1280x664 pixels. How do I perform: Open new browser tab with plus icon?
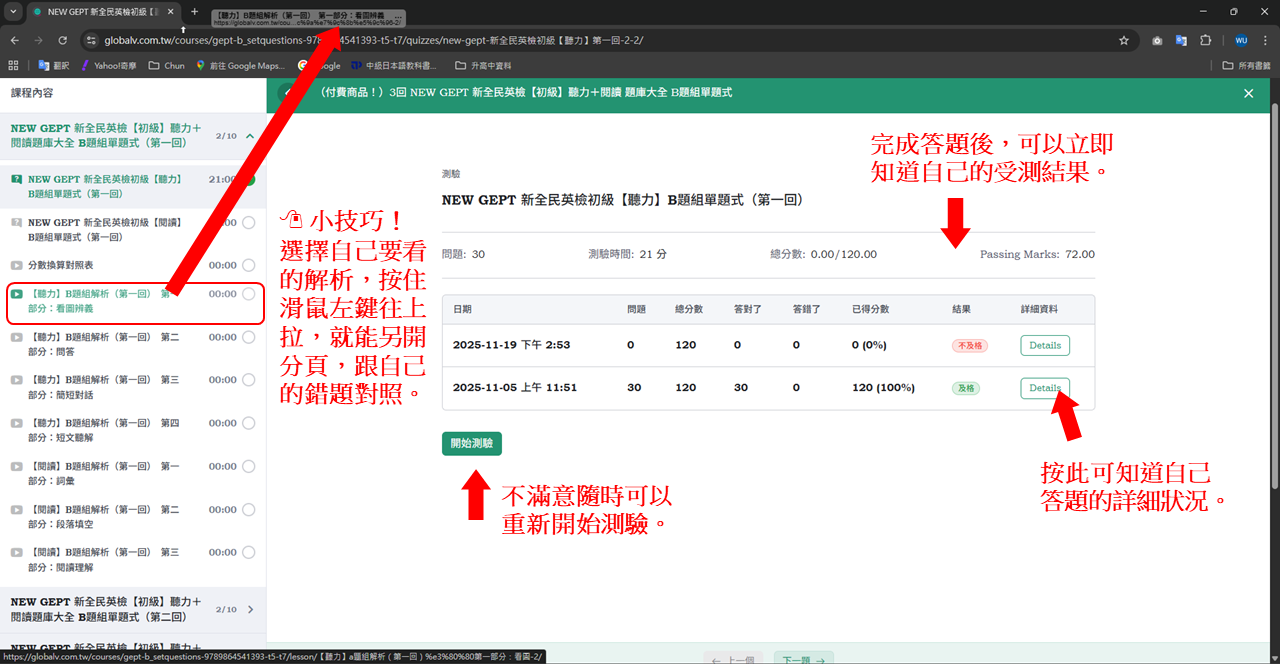[194, 12]
